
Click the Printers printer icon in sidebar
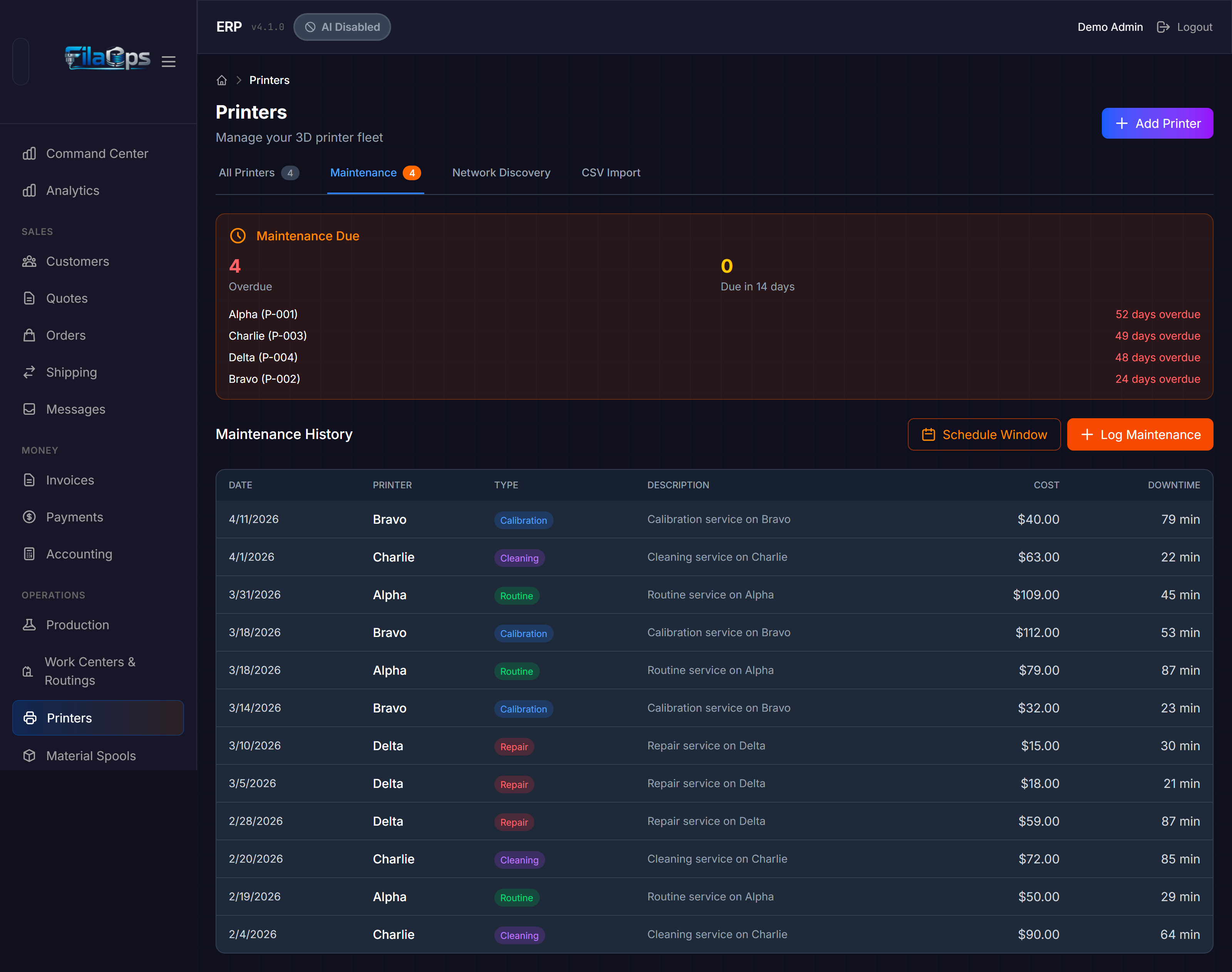(x=30, y=717)
